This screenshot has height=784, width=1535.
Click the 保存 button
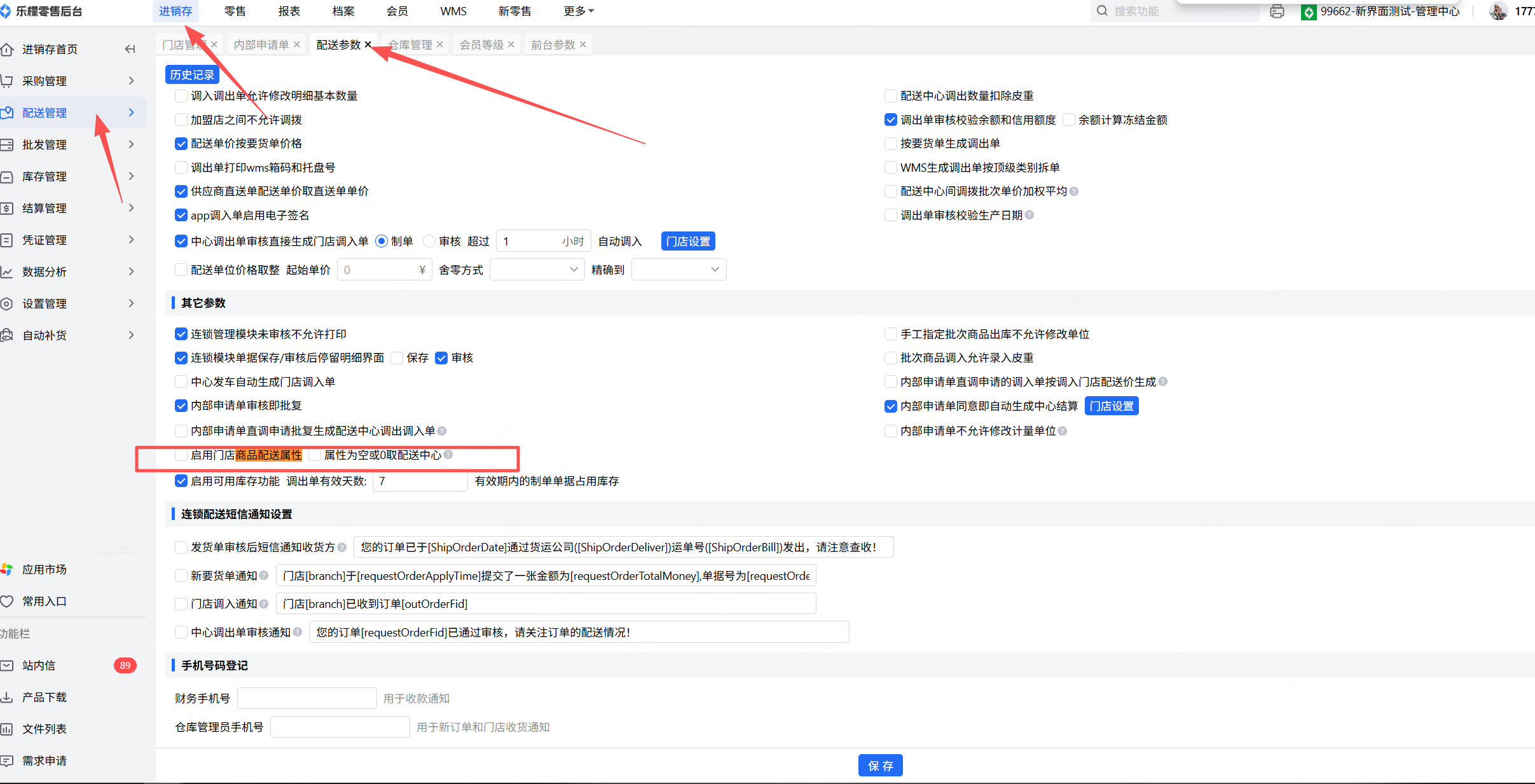point(880,766)
